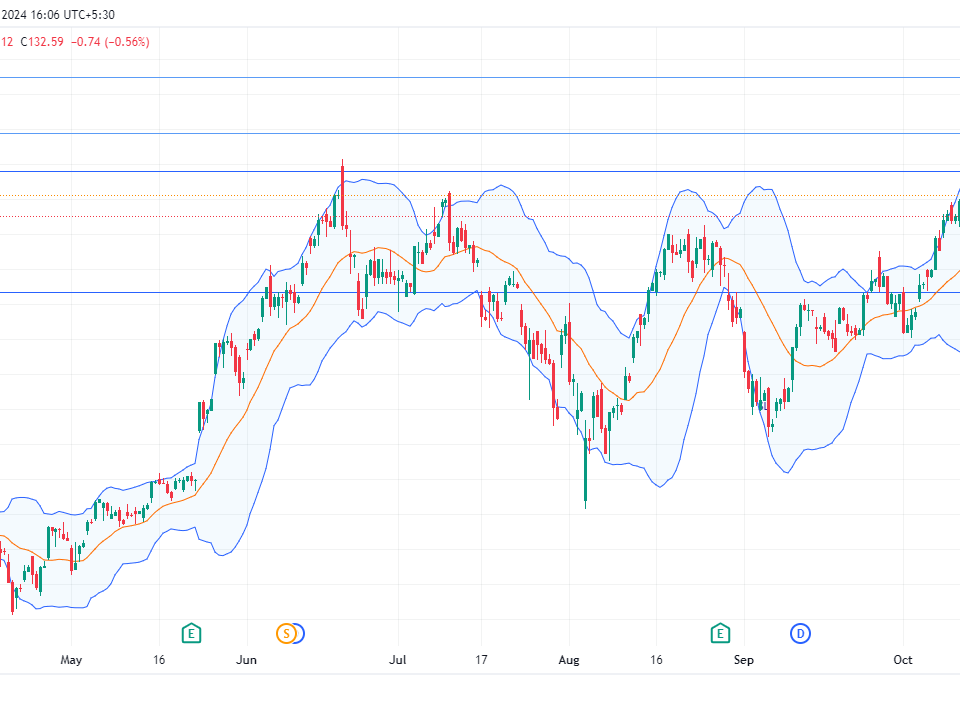Screen dimensions: 960x709
Task: Open the earnings marker shown in late May
Action: [192, 633]
